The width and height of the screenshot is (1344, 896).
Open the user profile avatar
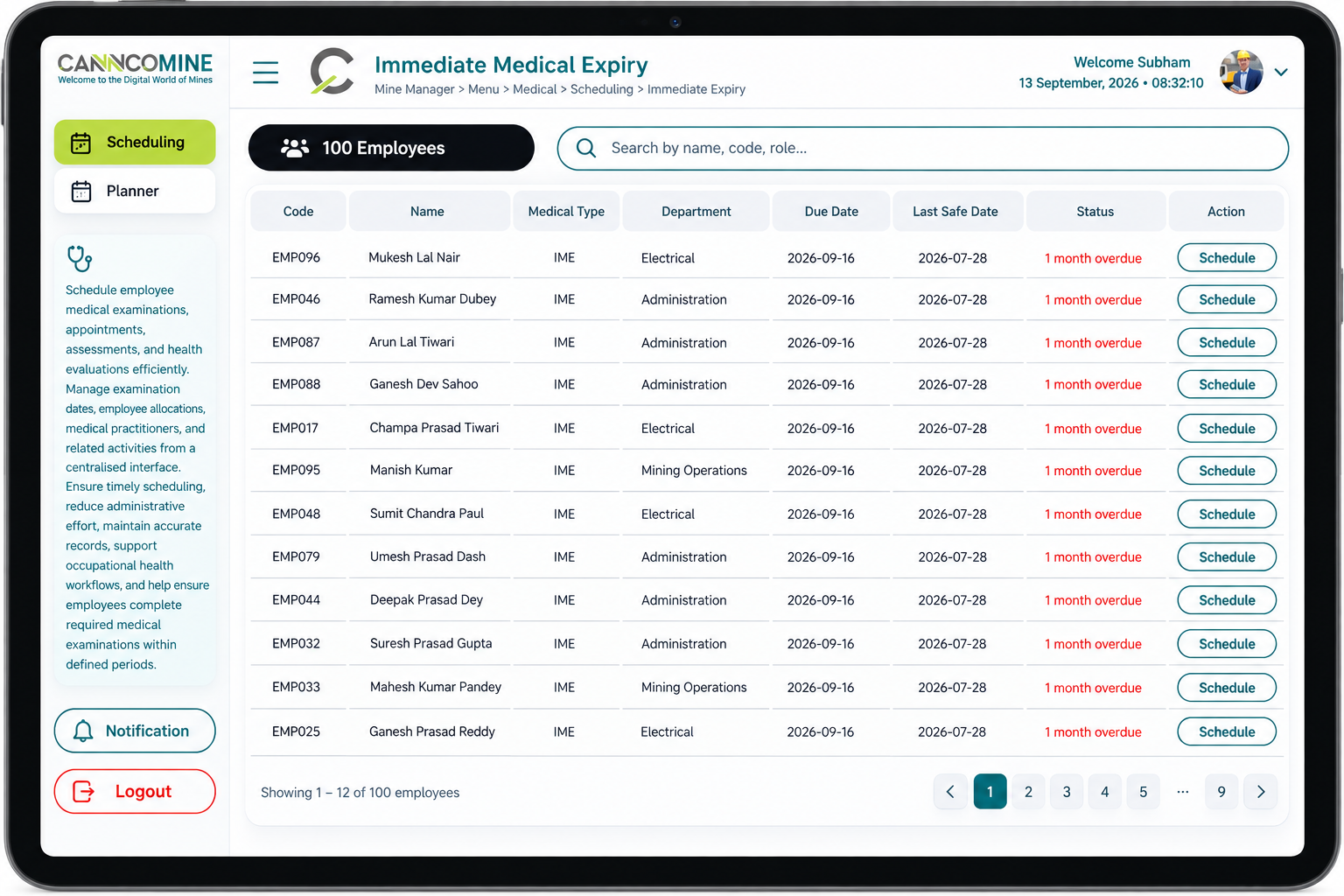click(x=1242, y=72)
